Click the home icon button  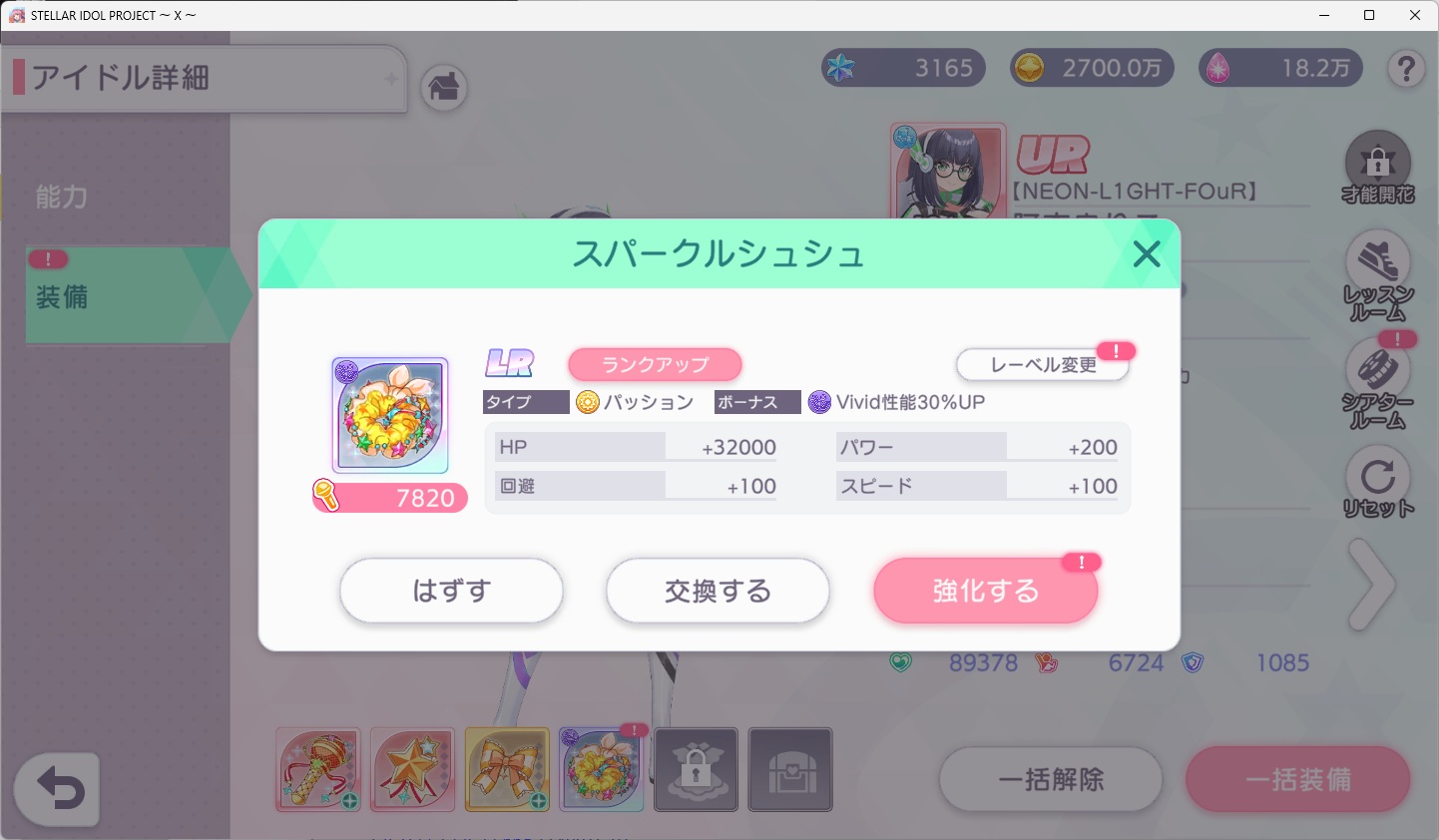444,88
